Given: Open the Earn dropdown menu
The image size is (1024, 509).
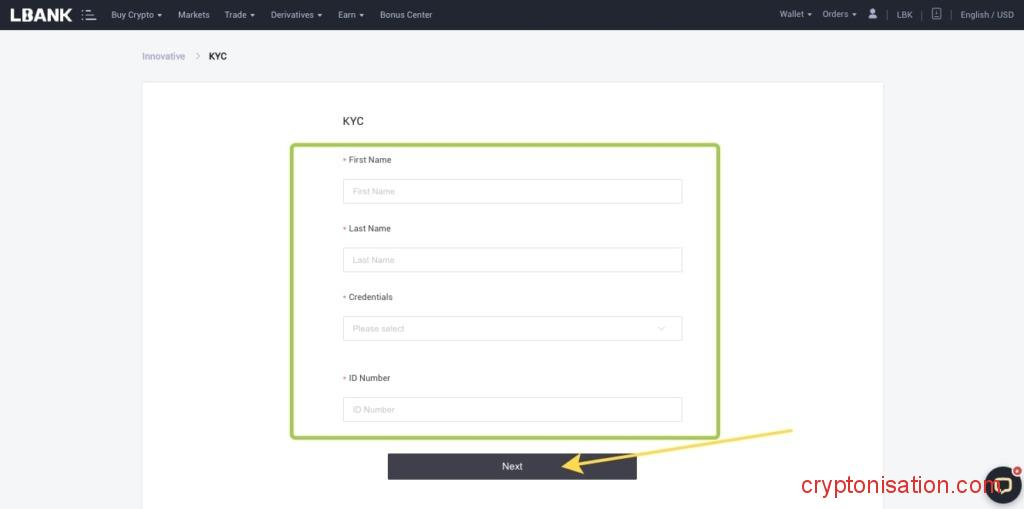Looking at the screenshot, I should pyautogui.click(x=351, y=15).
